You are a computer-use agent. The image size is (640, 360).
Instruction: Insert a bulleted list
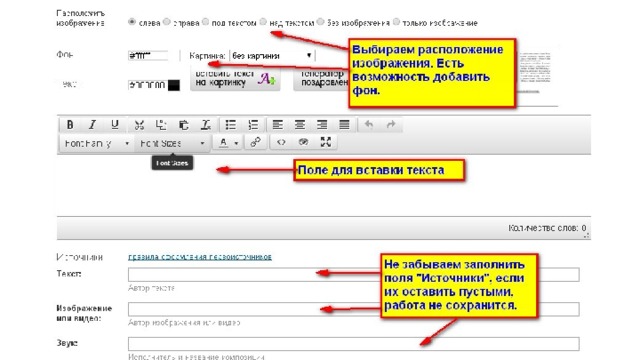point(231,125)
